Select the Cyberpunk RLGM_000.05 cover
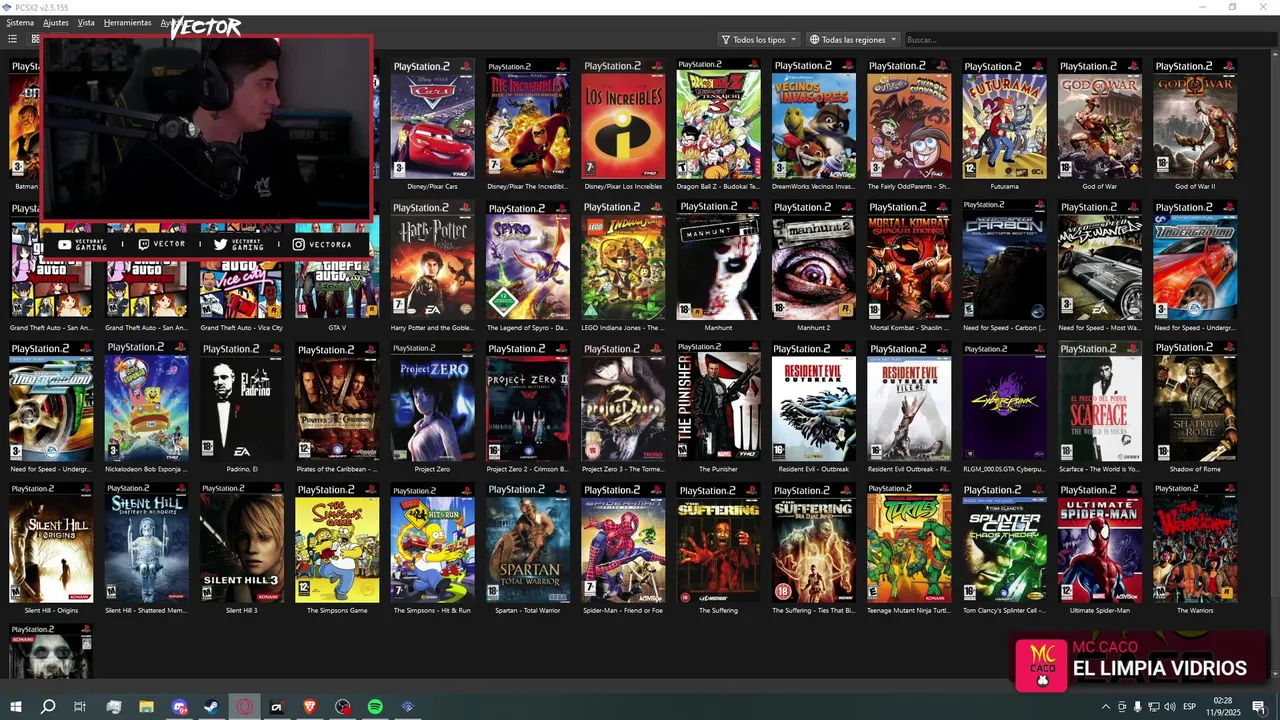Image resolution: width=1280 pixels, height=720 pixels. click(1004, 402)
